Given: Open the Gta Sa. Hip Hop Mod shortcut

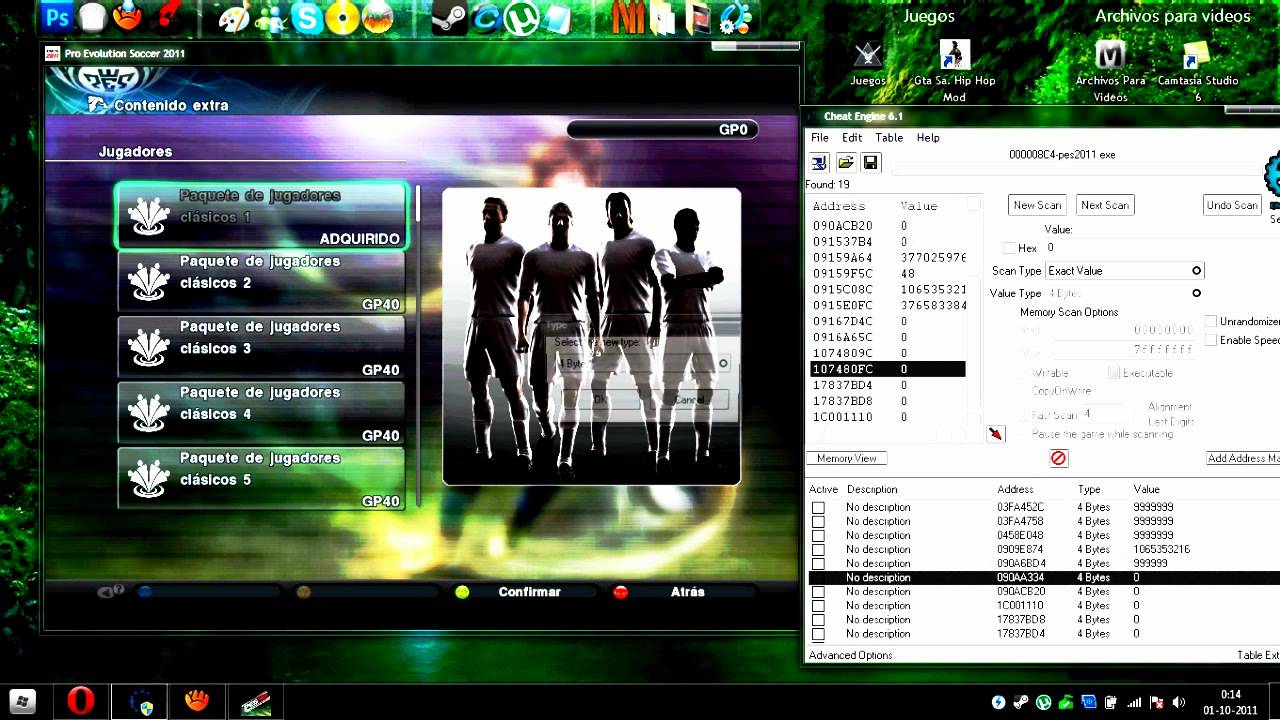Looking at the screenshot, I should coord(955,70).
